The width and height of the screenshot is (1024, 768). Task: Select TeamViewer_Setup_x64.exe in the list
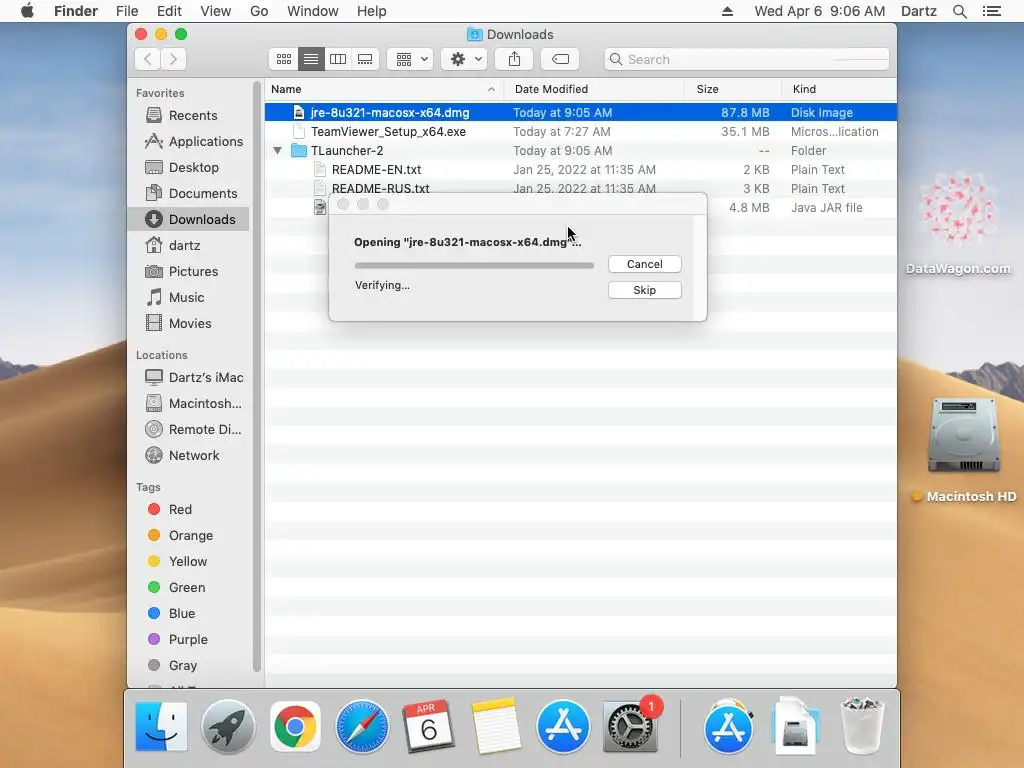point(581,131)
